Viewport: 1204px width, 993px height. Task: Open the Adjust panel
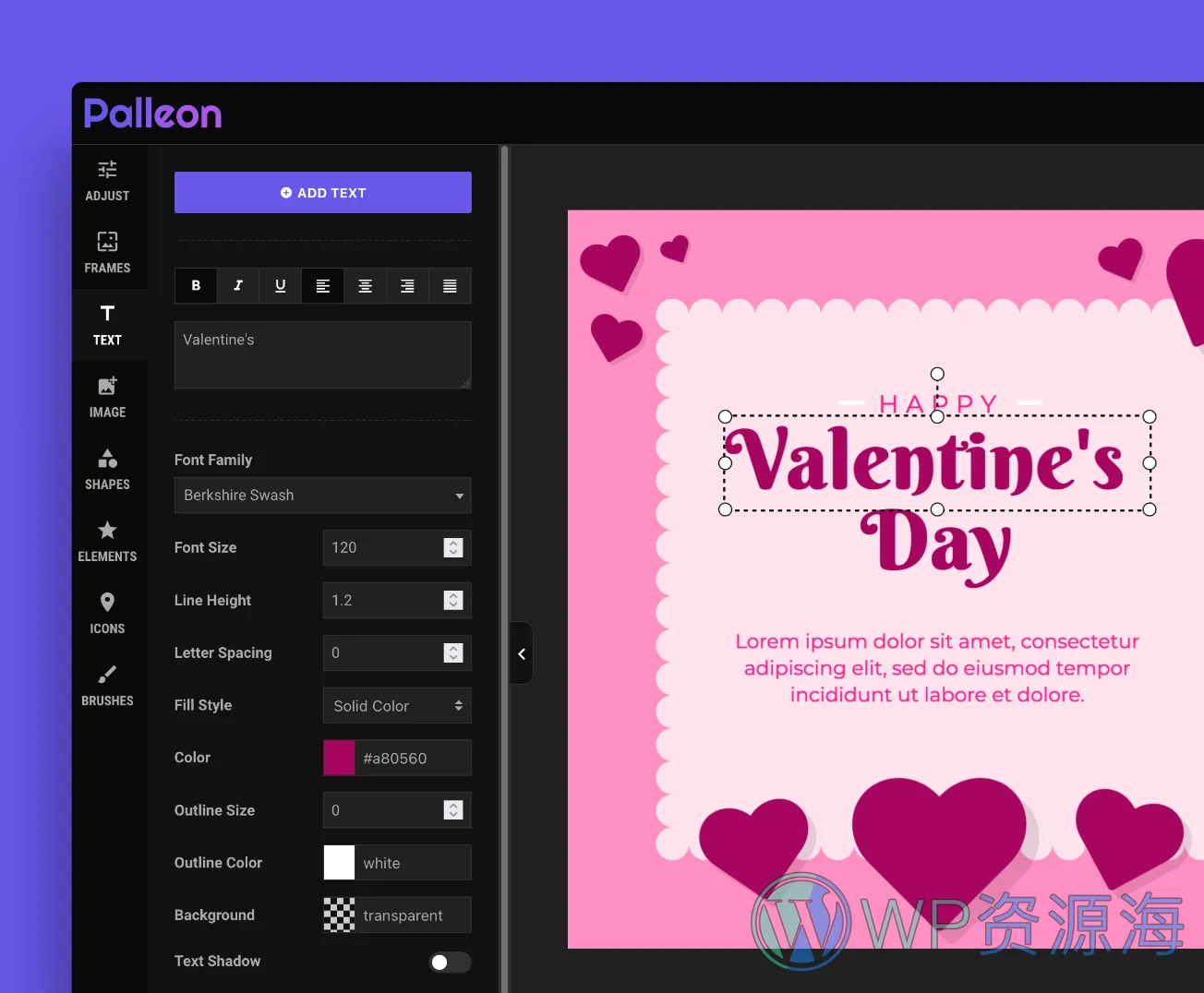[x=107, y=180]
